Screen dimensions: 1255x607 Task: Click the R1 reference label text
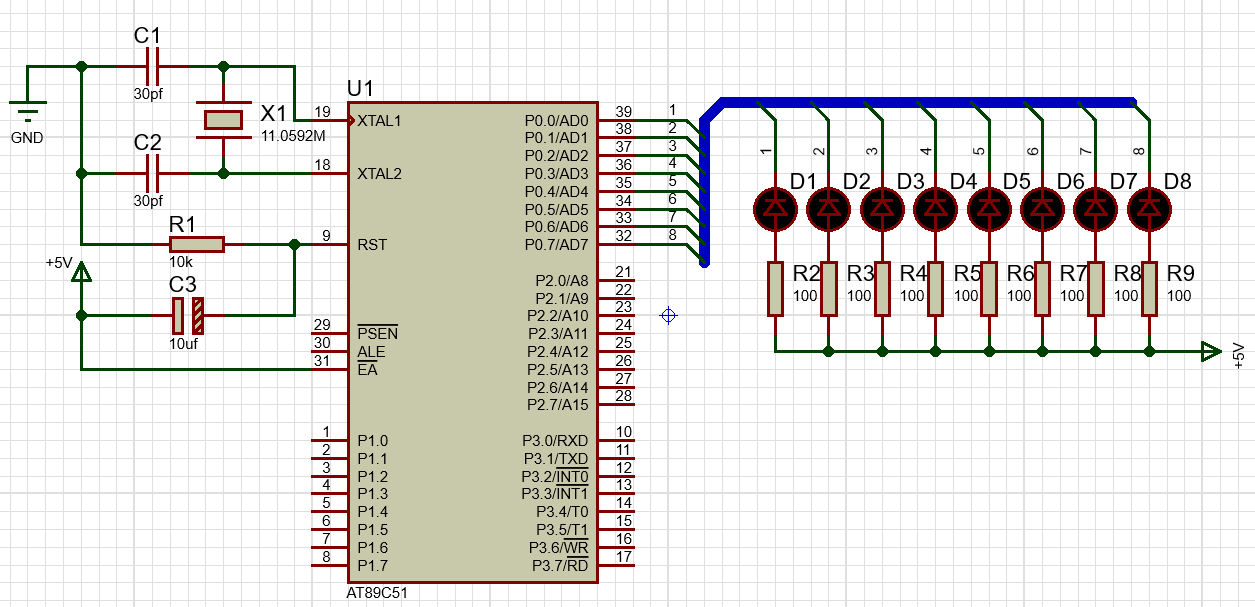pyautogui.click(x=182, y=223)
